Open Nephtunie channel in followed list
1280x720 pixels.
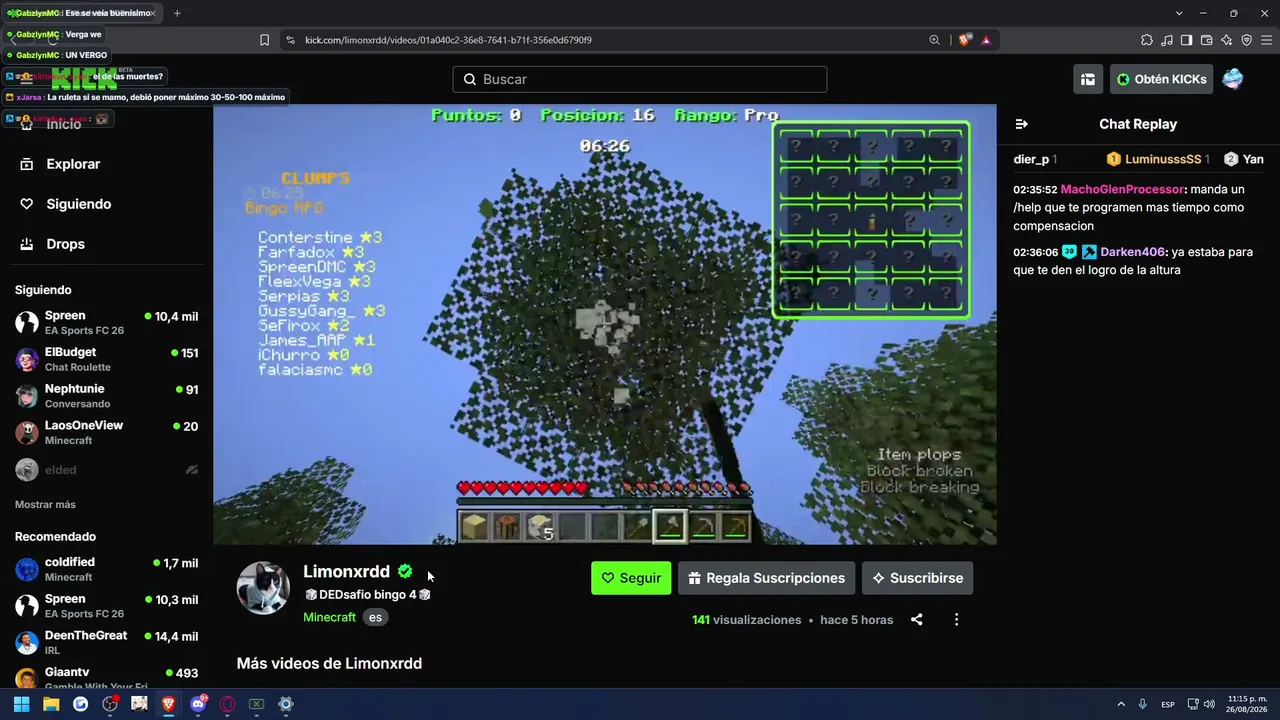coord(106,396)
